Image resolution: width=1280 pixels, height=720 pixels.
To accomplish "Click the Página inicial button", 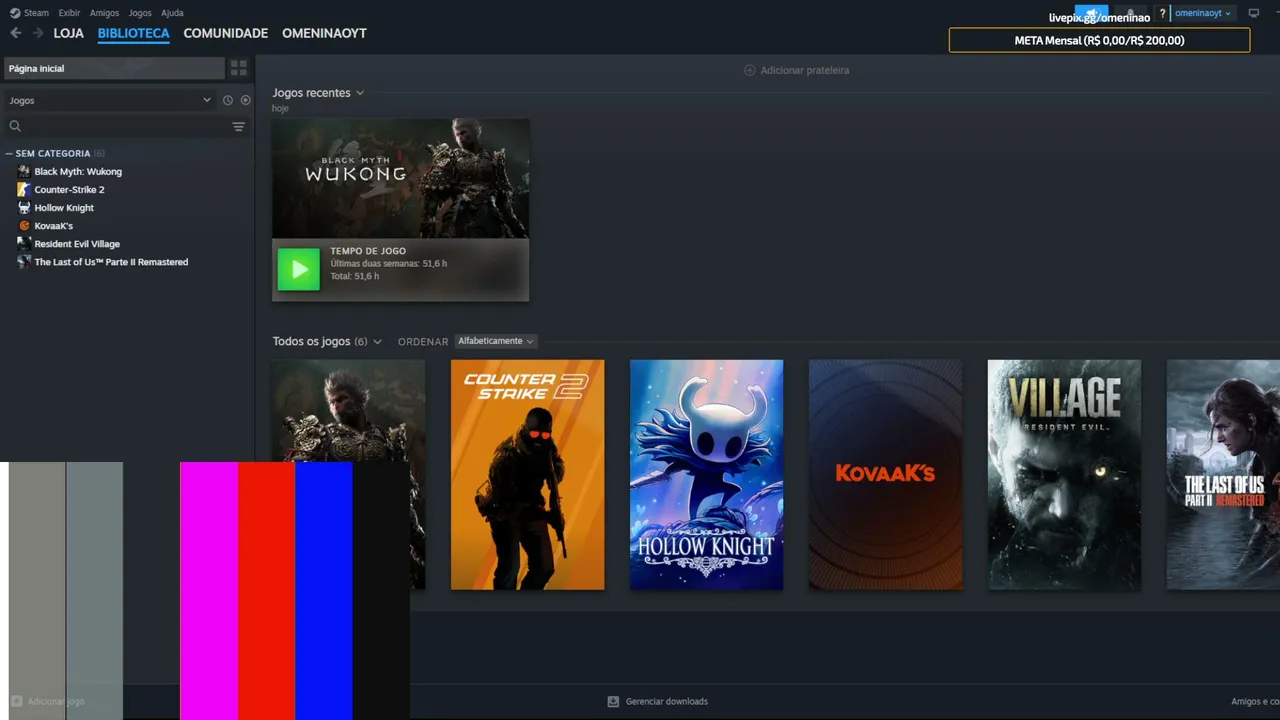I will [x=114, y=68].
